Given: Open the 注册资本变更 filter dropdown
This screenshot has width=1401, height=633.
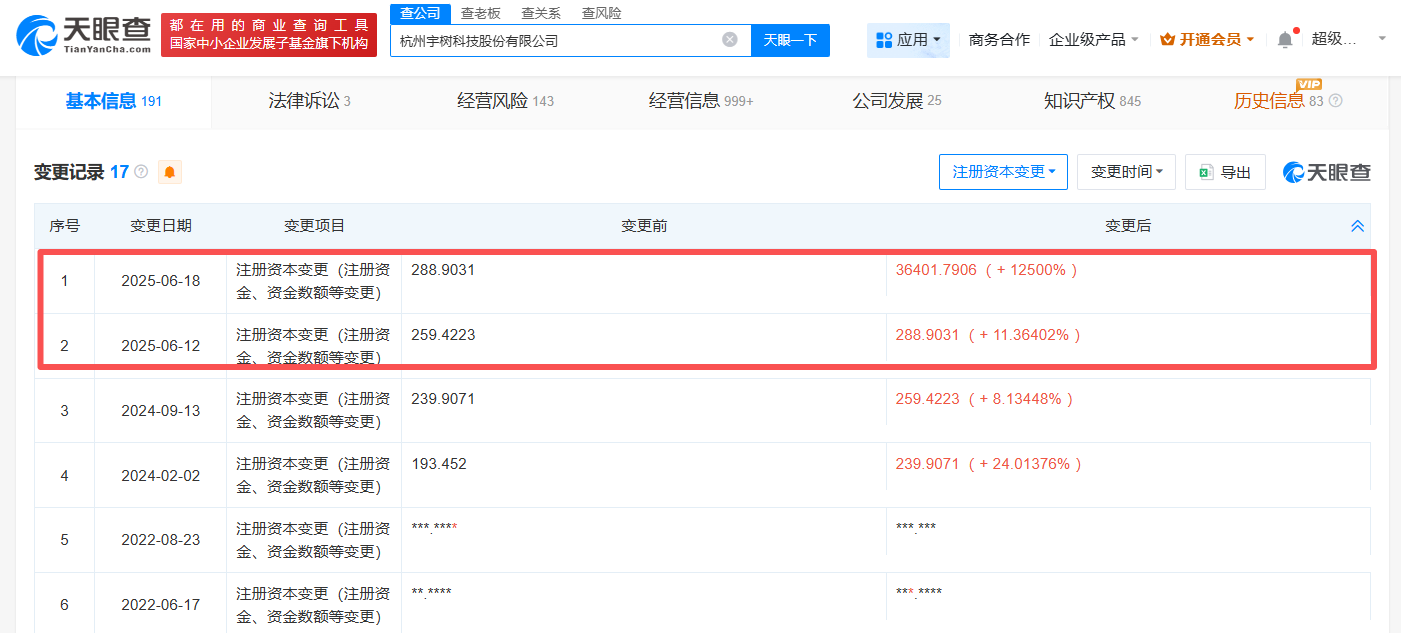Looking at the screenshot, I should pyautogui.click(x=1003, y=172).
